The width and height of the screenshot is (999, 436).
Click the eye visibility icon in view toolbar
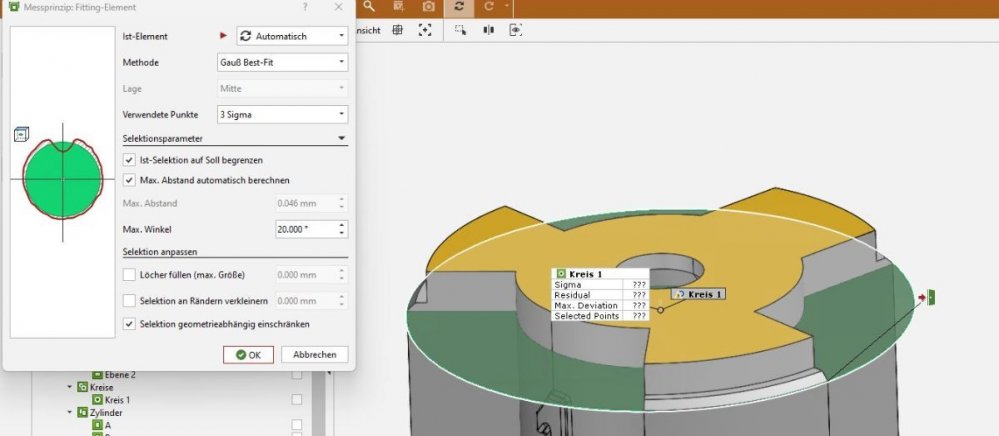tap(516, 30)
